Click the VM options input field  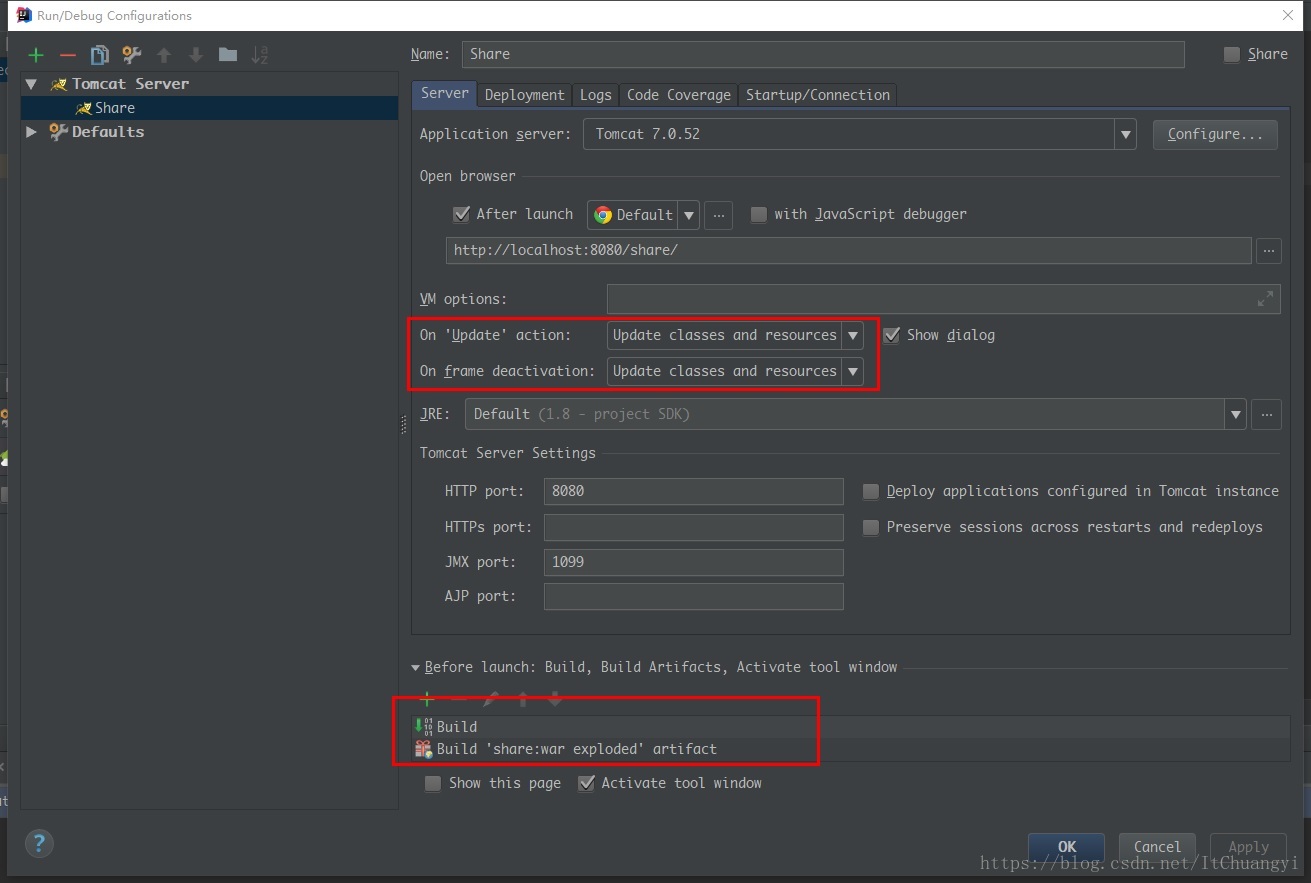click(x=944, y=299)
